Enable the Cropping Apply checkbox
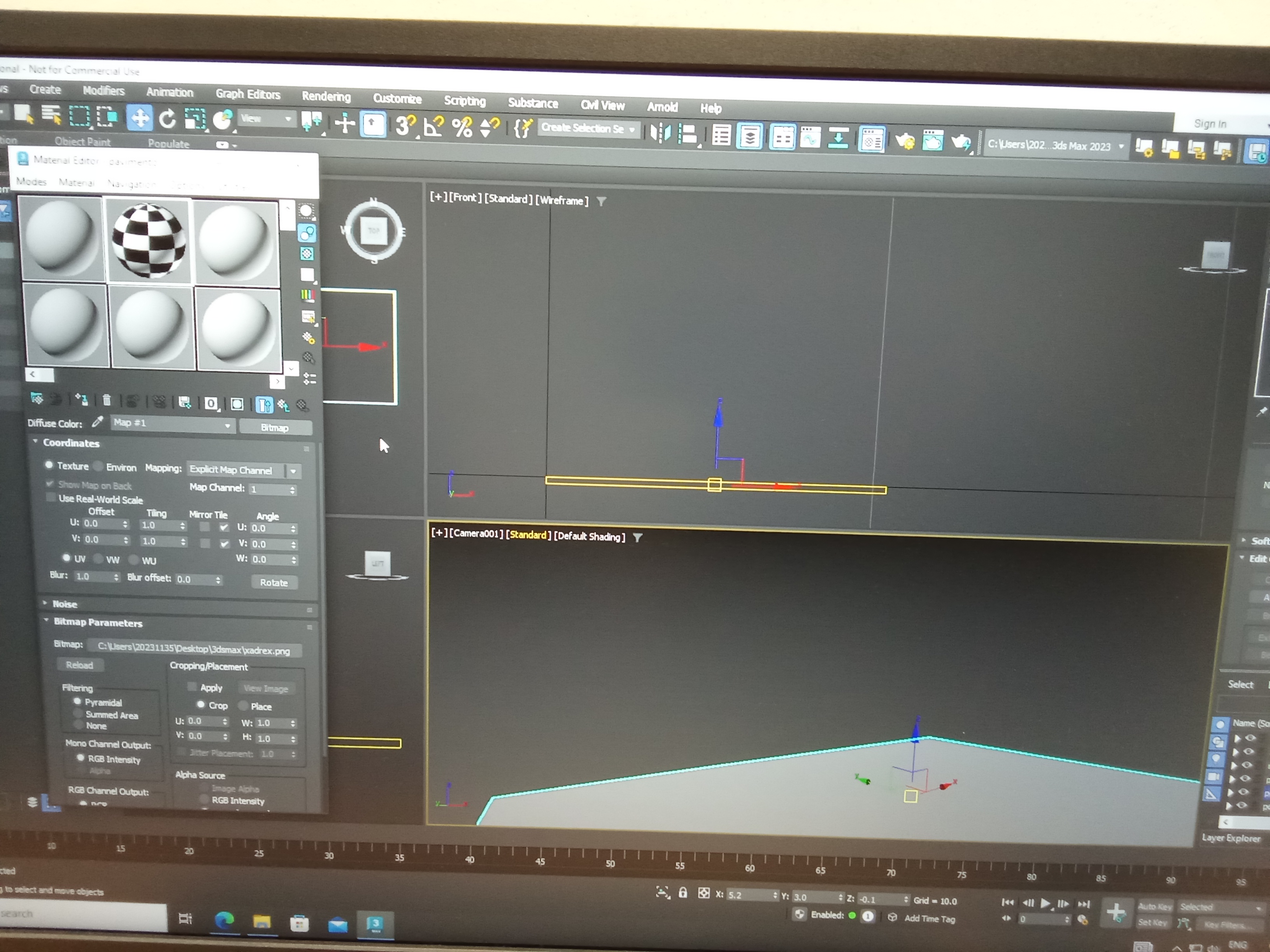Viewport: 1270px width, 952px height. point(192,686)
